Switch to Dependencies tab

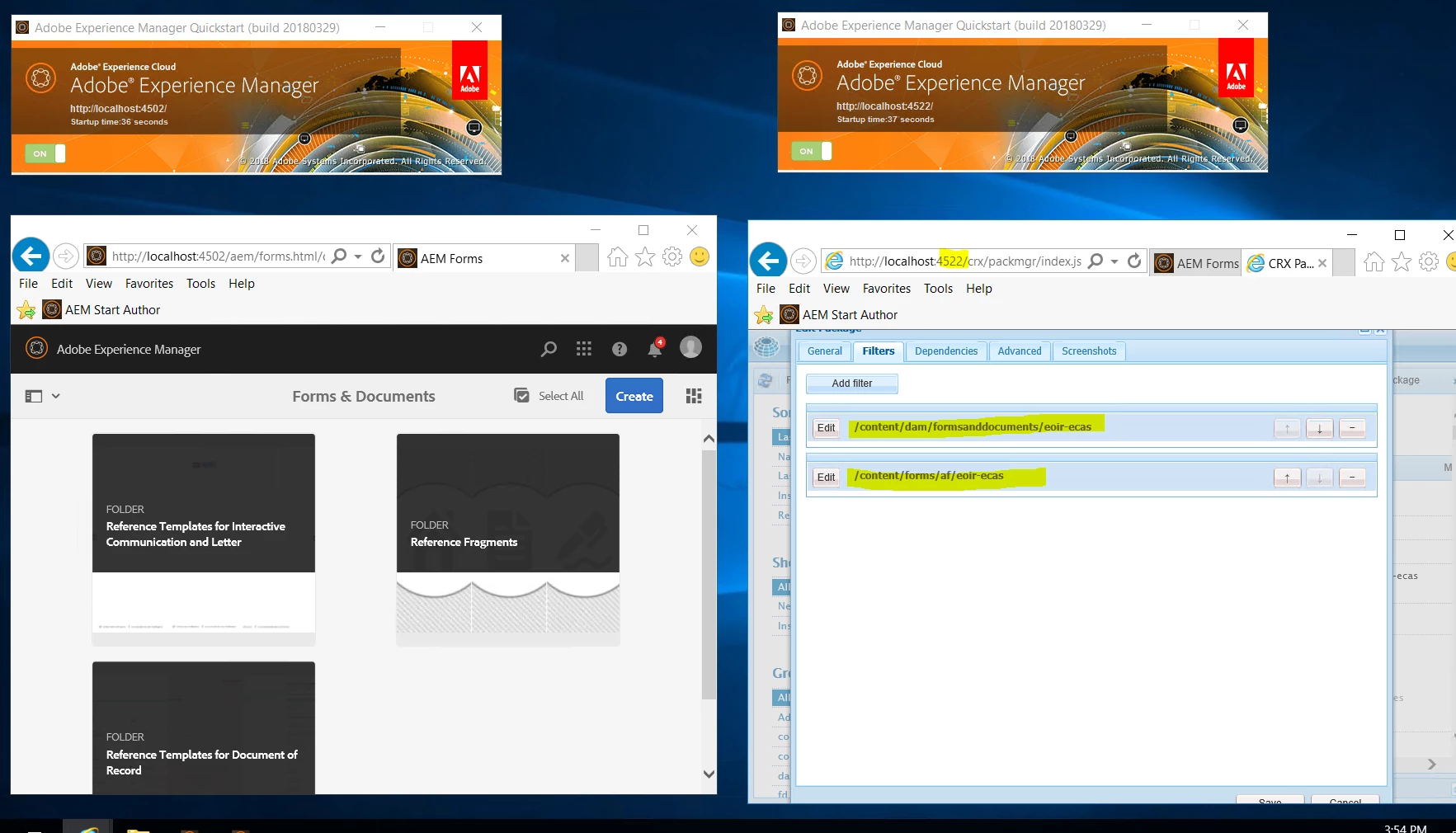click(946, 351)
